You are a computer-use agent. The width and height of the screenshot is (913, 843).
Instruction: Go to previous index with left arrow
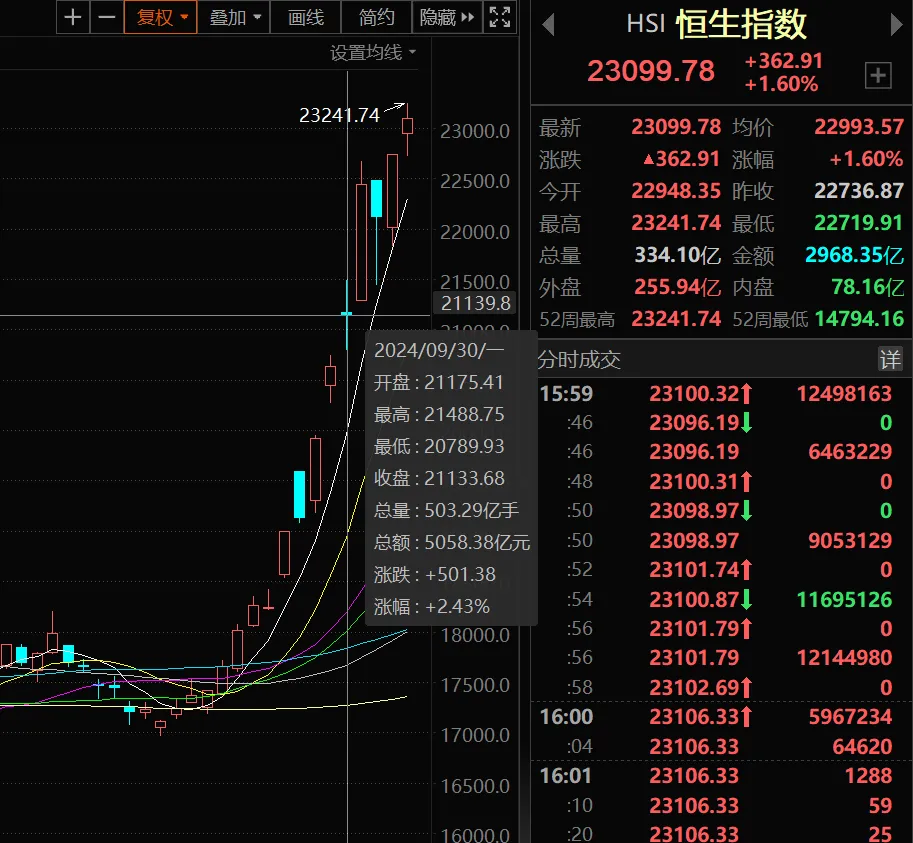point(548,24)
